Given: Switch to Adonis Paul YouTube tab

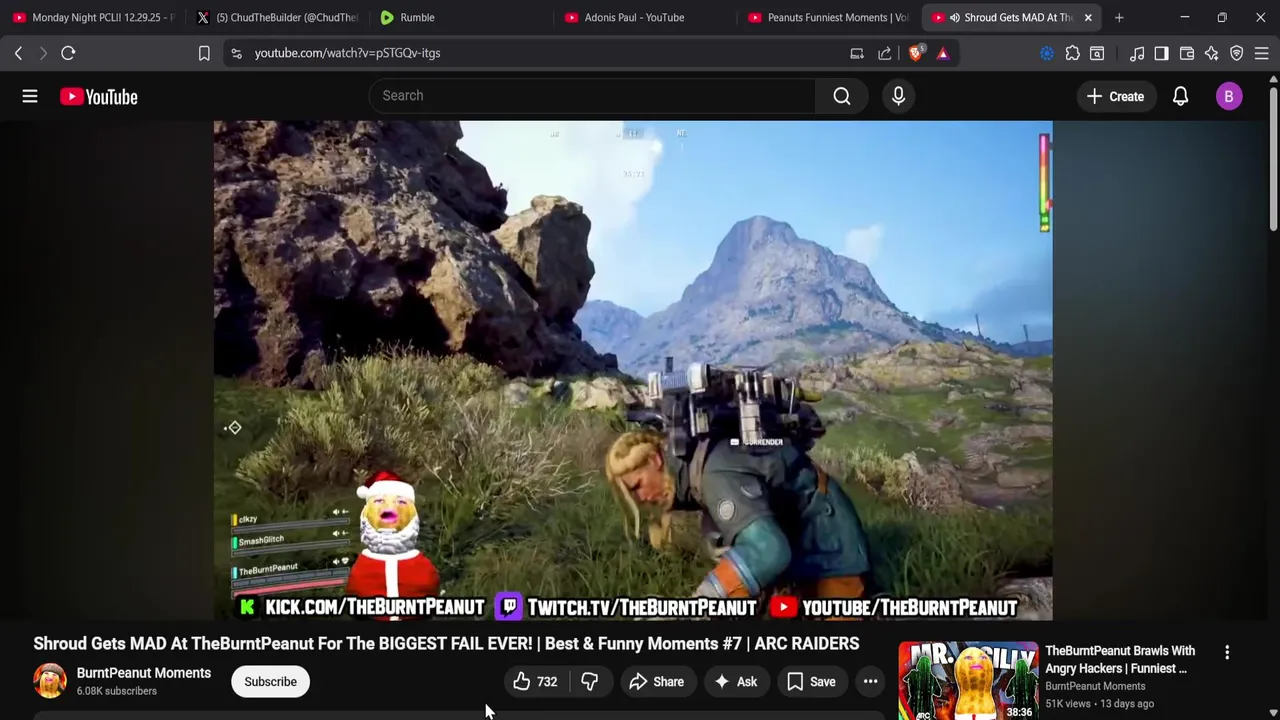Looking at the screenshot, I should click(644, 17).
